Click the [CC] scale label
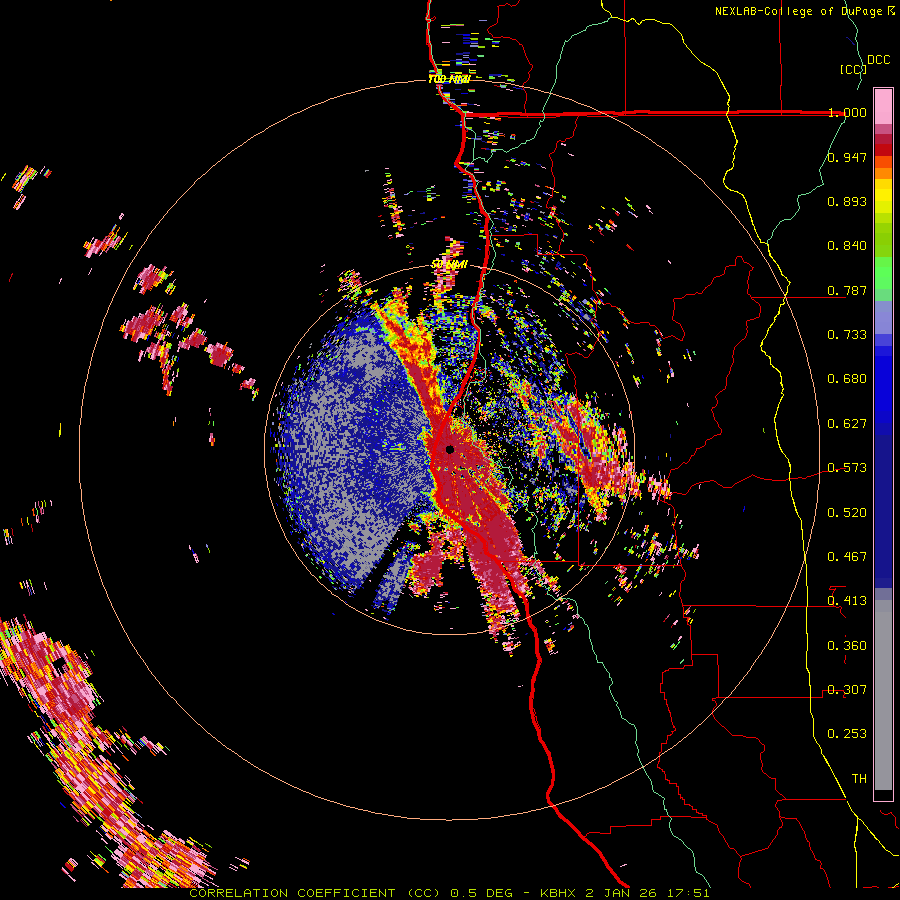Image resolution: width=900 pixels, height=900 pixels. click(853, 69)
